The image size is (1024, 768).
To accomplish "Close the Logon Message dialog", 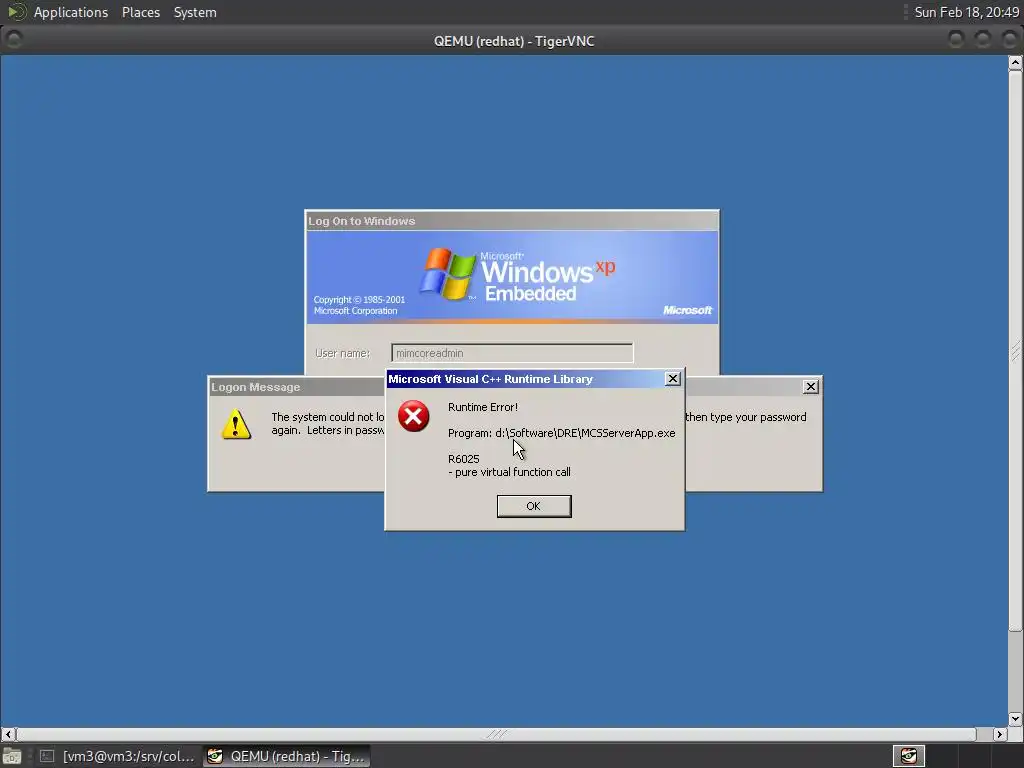I will click(x=810, y=387).
